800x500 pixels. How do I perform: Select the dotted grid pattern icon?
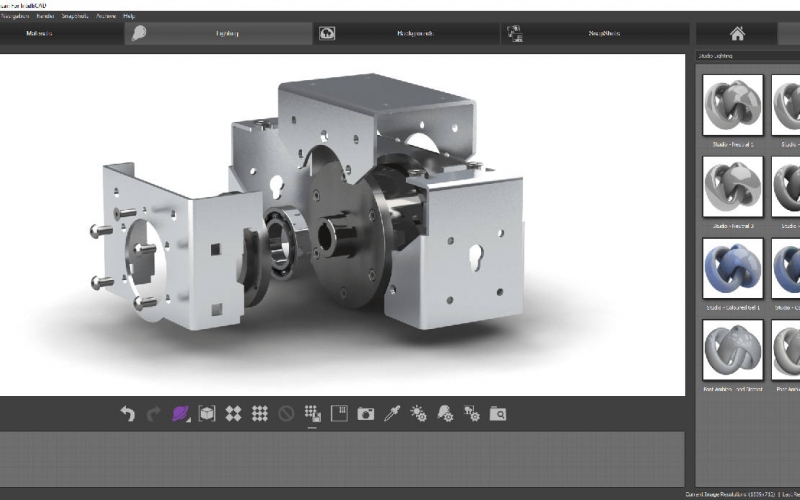[259, 413]
